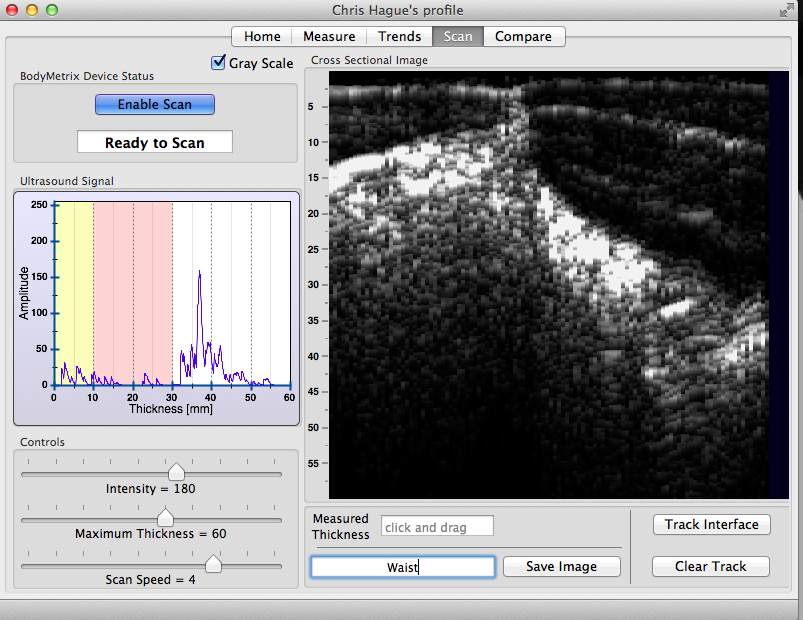The image size is (803, 620).
Task: Open the Measure tab
Action: [329, 36]
